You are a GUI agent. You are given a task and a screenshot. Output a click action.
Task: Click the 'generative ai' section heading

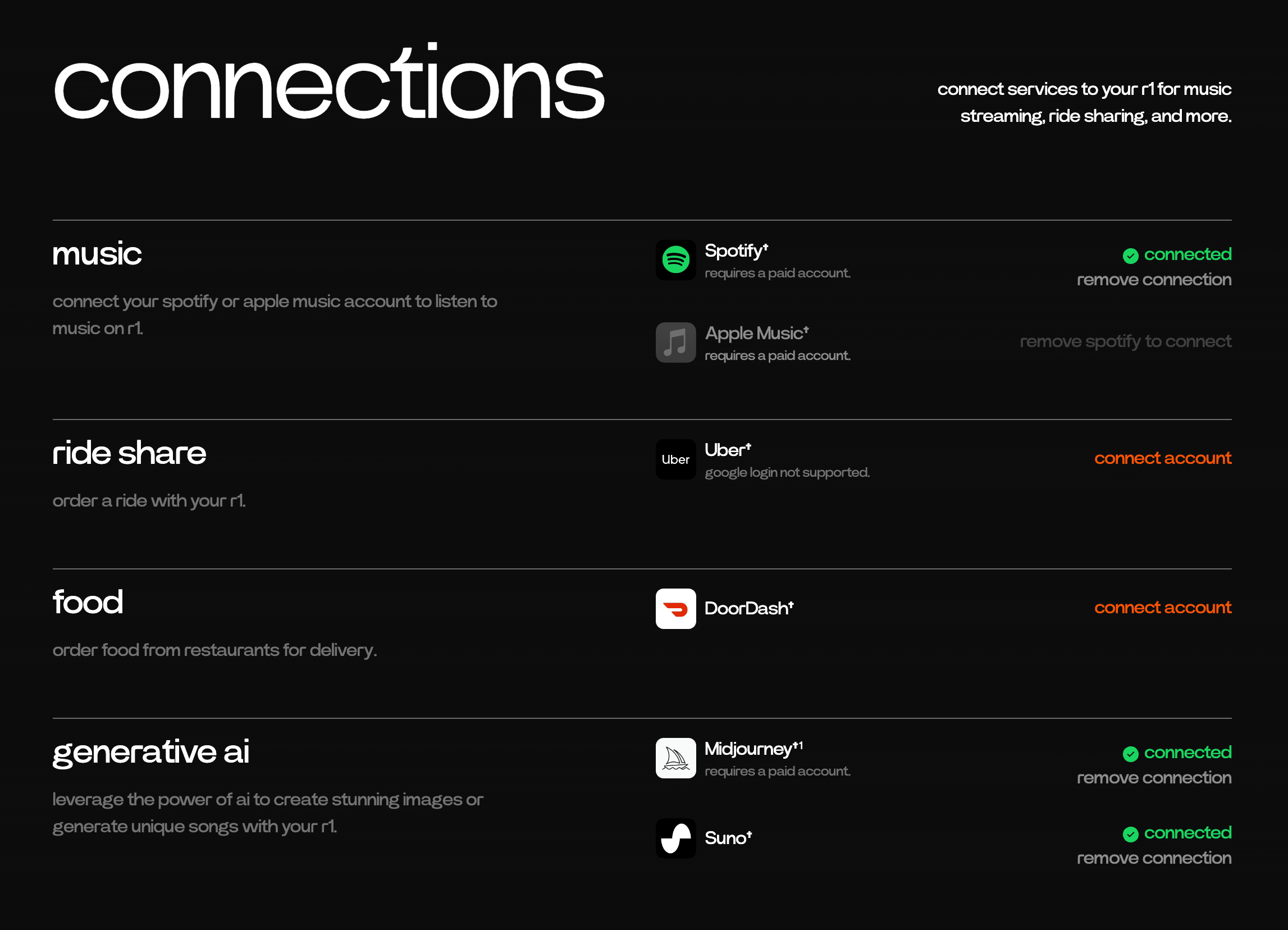151,752
